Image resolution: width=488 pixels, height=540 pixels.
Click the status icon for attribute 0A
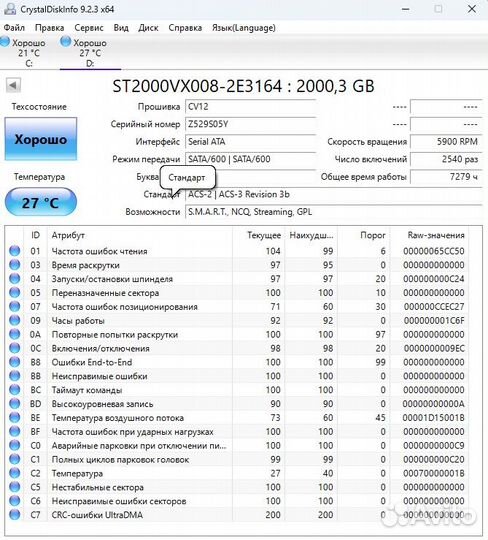point(14,334)
